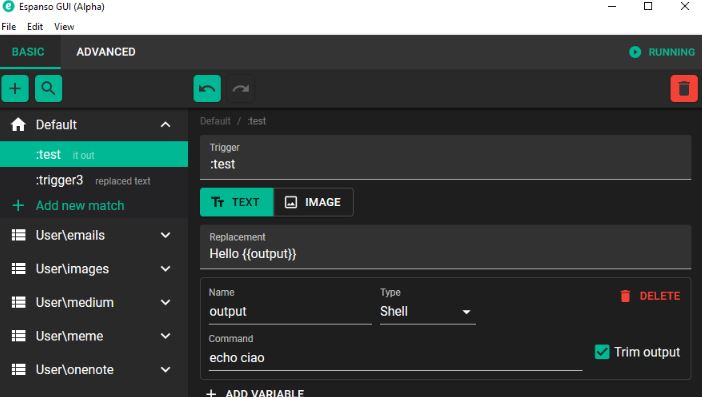This screenshot has height=397, width=702.
Task: Click ADD VARIABLE button
Action: 255,393
